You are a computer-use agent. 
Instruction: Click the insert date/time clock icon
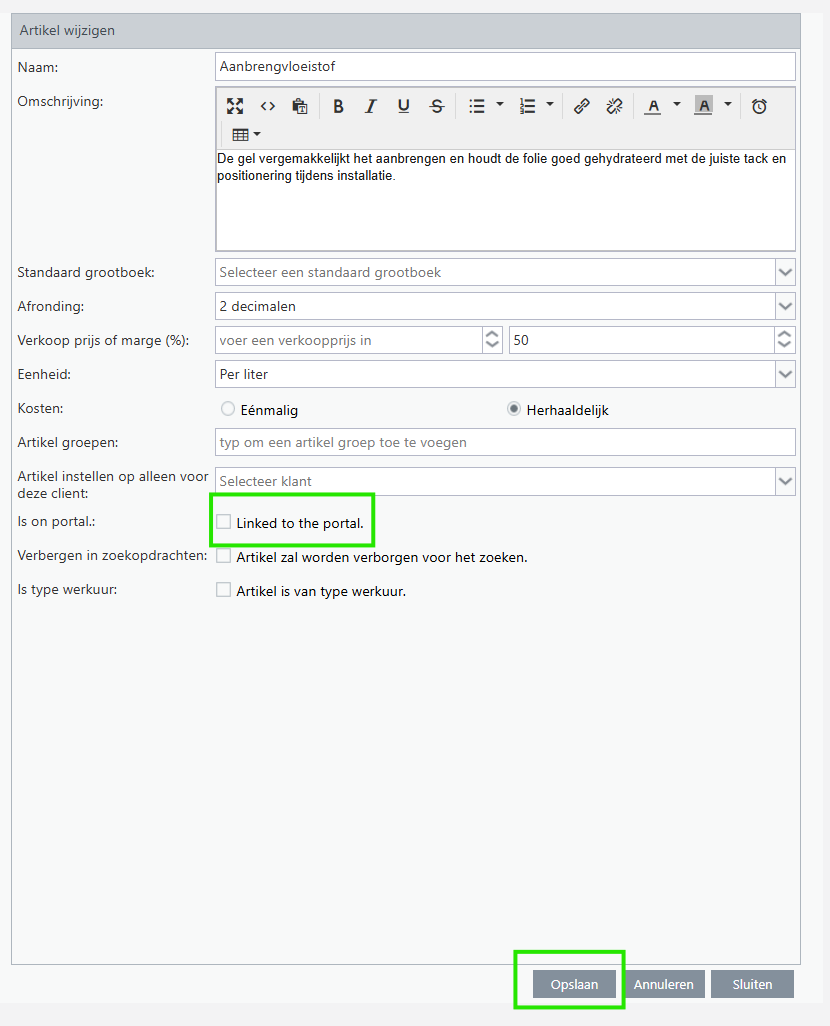pos(759,106)
